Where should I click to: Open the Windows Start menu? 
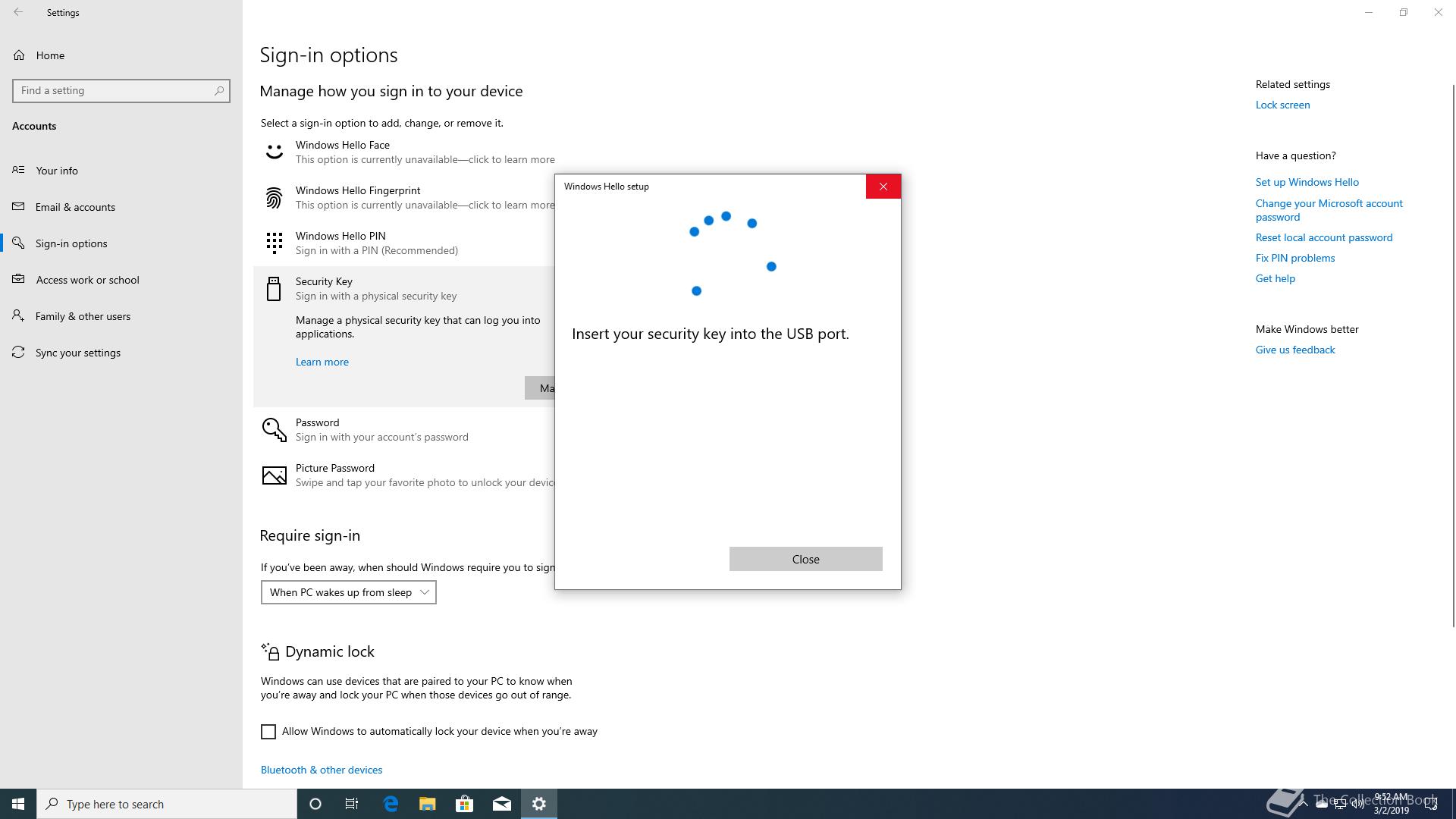(x=18, y=804)
